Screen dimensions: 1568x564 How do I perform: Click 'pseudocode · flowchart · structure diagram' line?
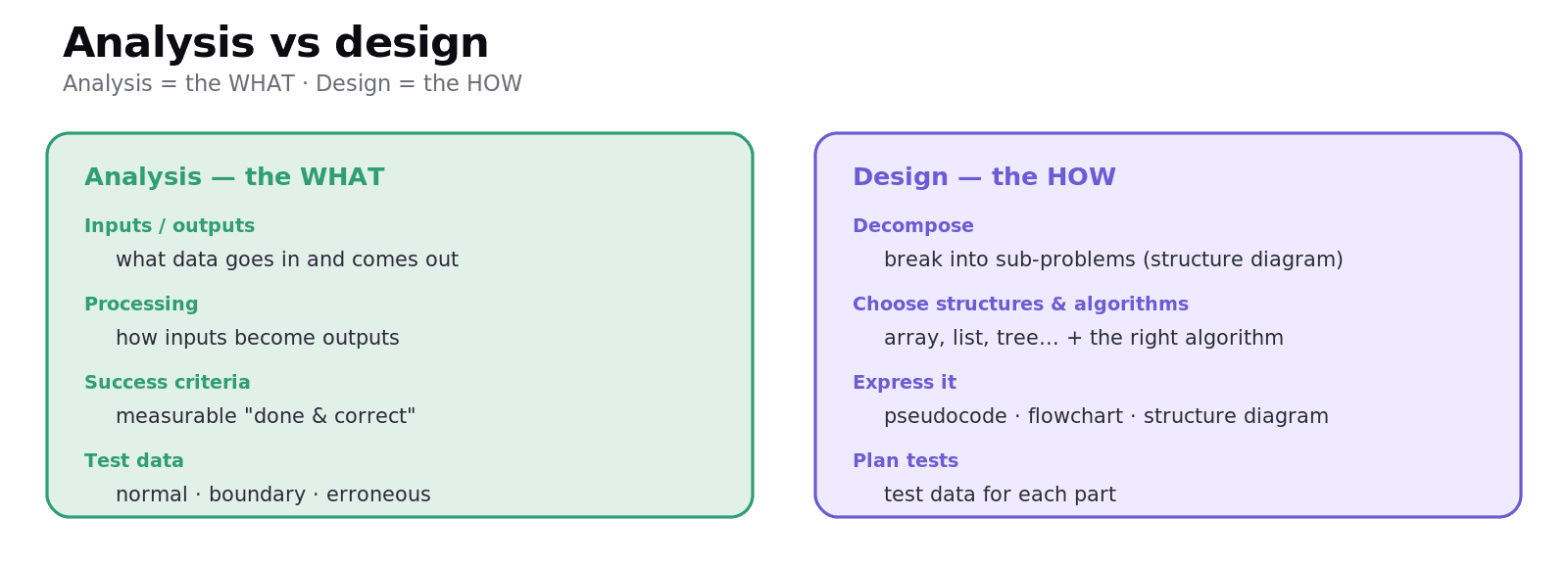[1106, 417]
